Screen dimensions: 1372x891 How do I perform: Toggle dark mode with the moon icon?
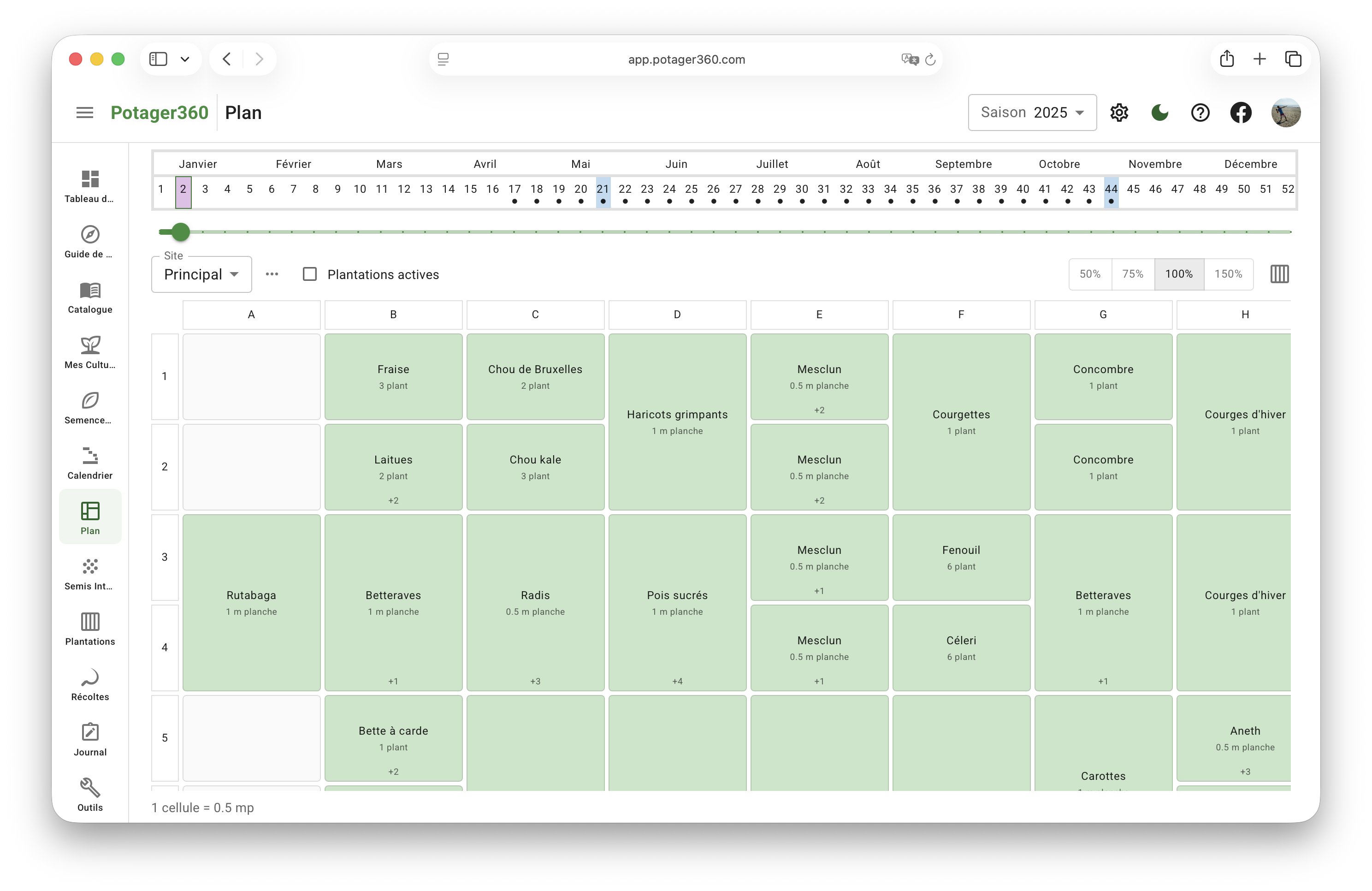coord(1159,113)
